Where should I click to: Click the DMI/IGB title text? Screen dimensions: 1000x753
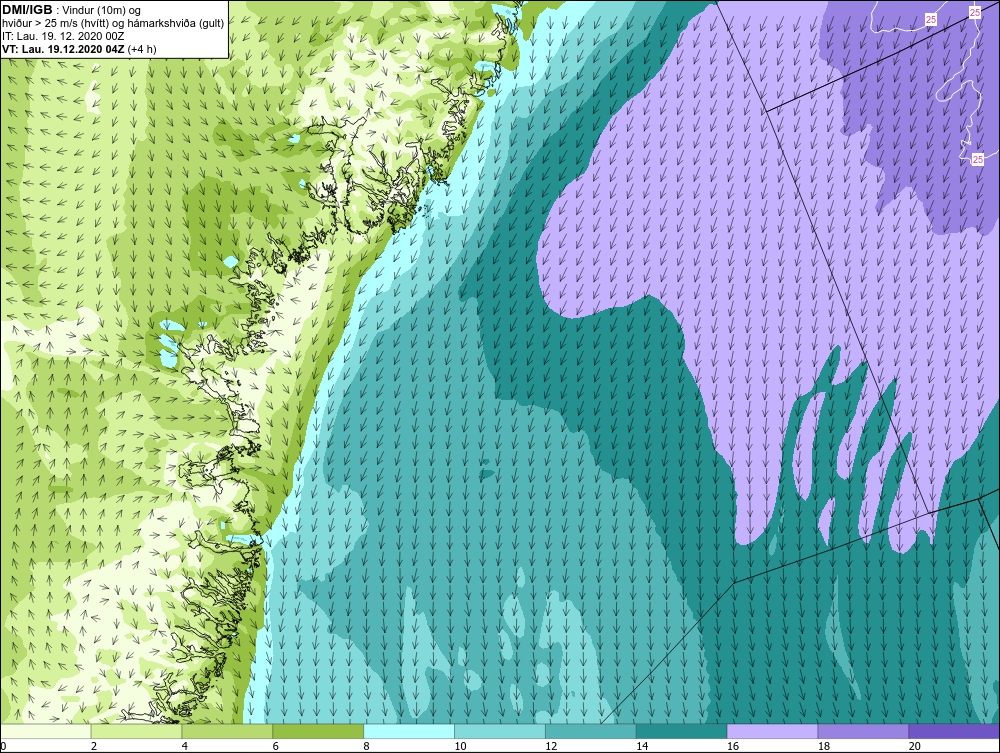tap(27, 10)
